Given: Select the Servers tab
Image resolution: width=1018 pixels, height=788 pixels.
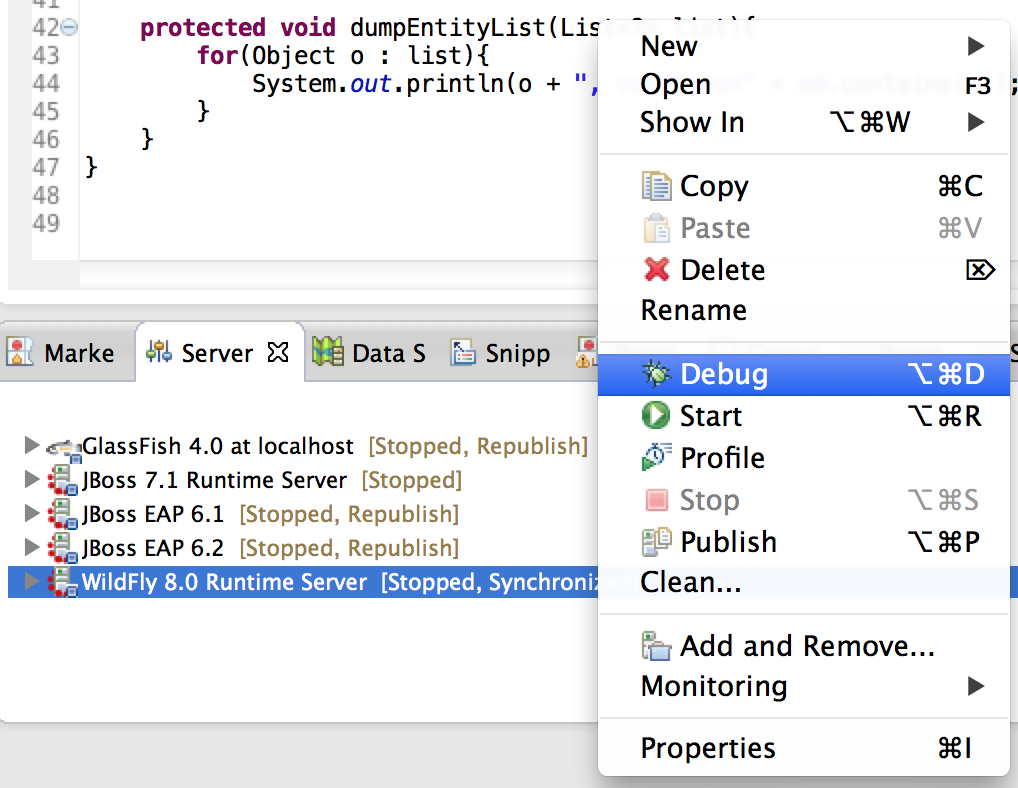Looking at the screenshot, I should [x=217, y=352].
